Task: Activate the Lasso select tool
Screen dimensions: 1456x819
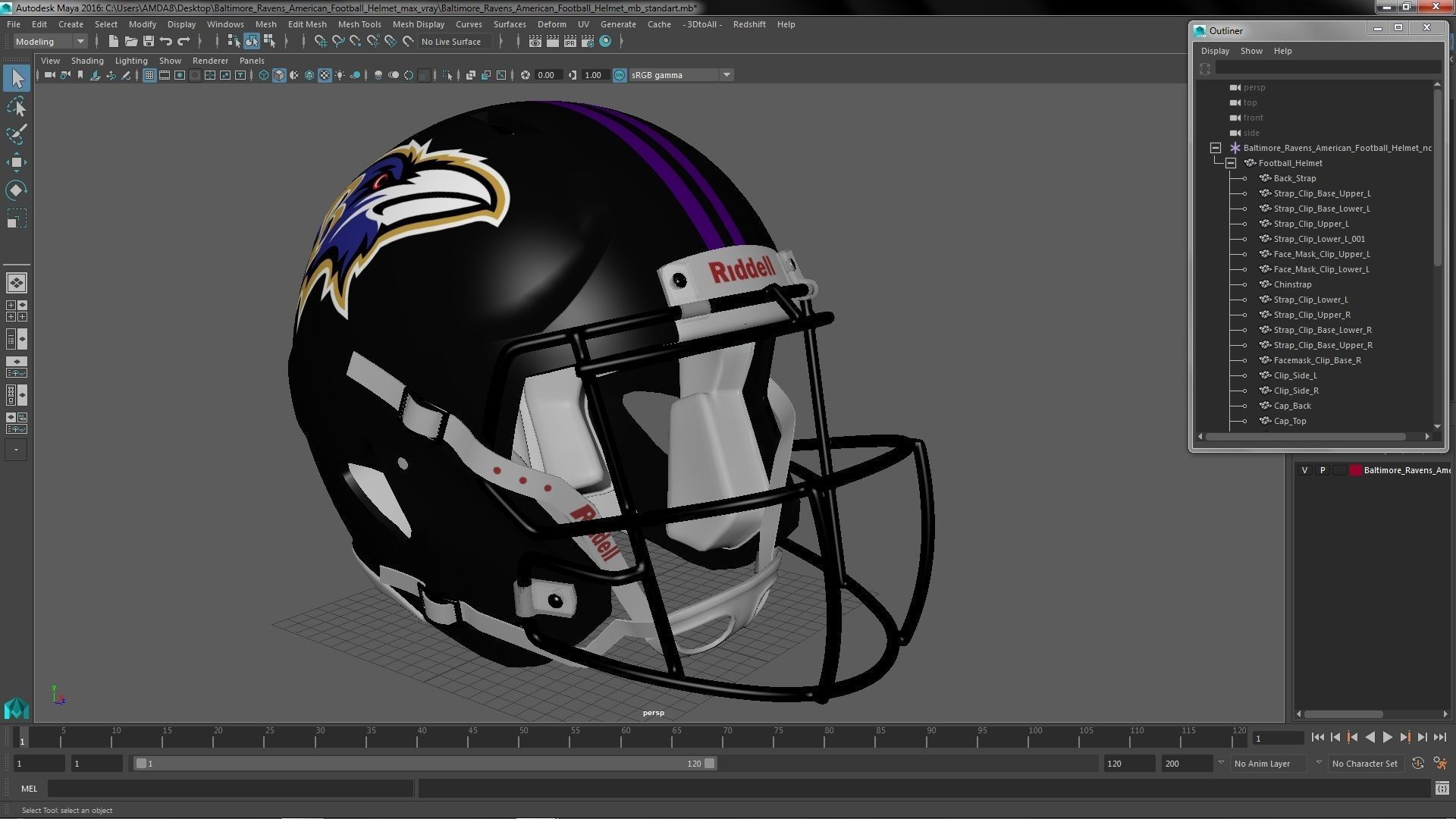Action: tap(17, 107)
